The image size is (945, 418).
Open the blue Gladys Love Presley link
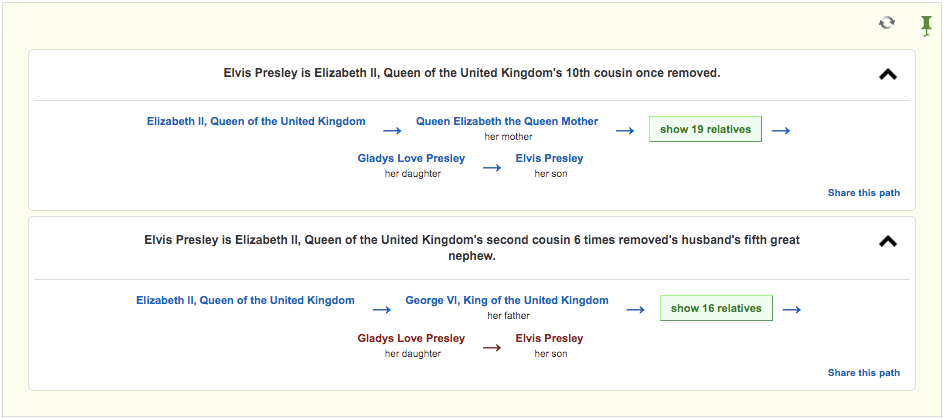(x=411, y=158)
